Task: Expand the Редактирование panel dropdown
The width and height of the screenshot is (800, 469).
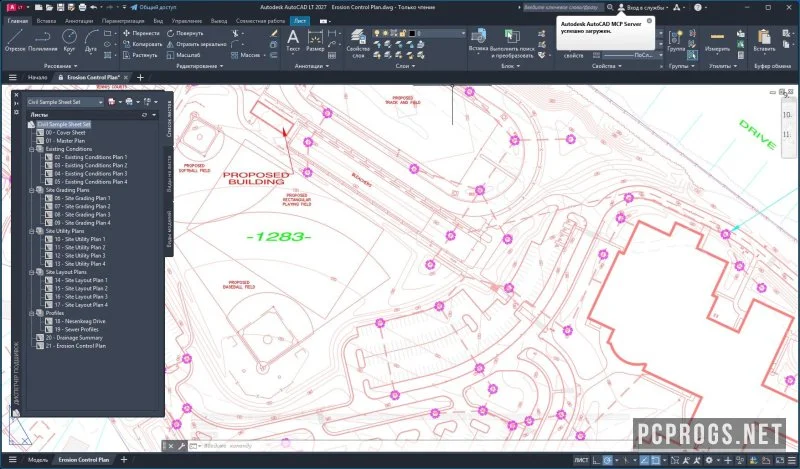Action: point(199,66)
